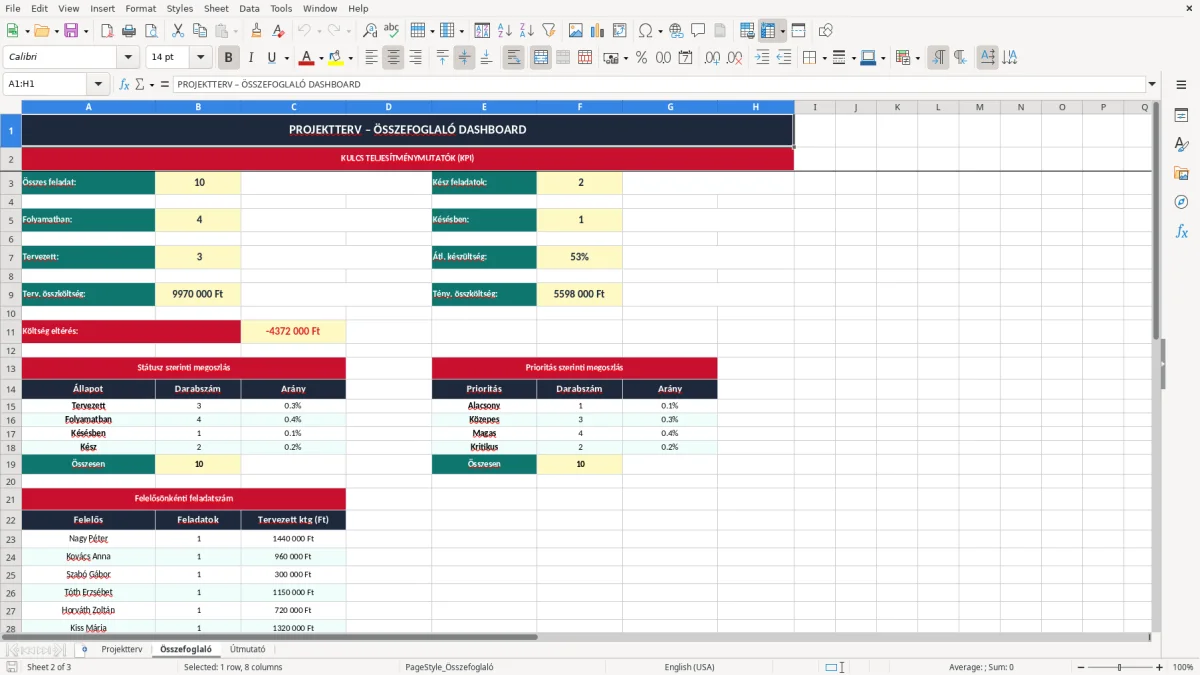Viewport: 1200px width, 675px height.
Task: Format cell as percent
Action: point(641,58)
